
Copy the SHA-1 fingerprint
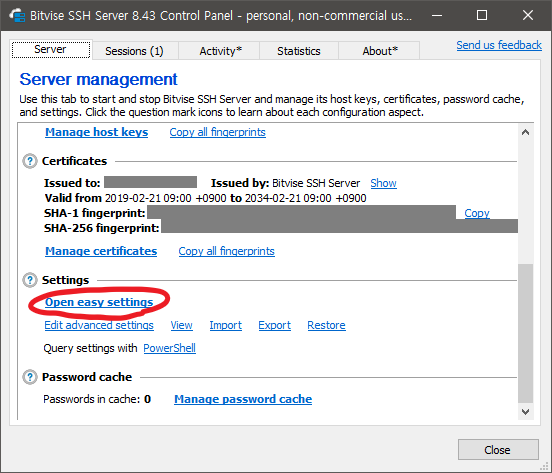[x=477, y=213]
